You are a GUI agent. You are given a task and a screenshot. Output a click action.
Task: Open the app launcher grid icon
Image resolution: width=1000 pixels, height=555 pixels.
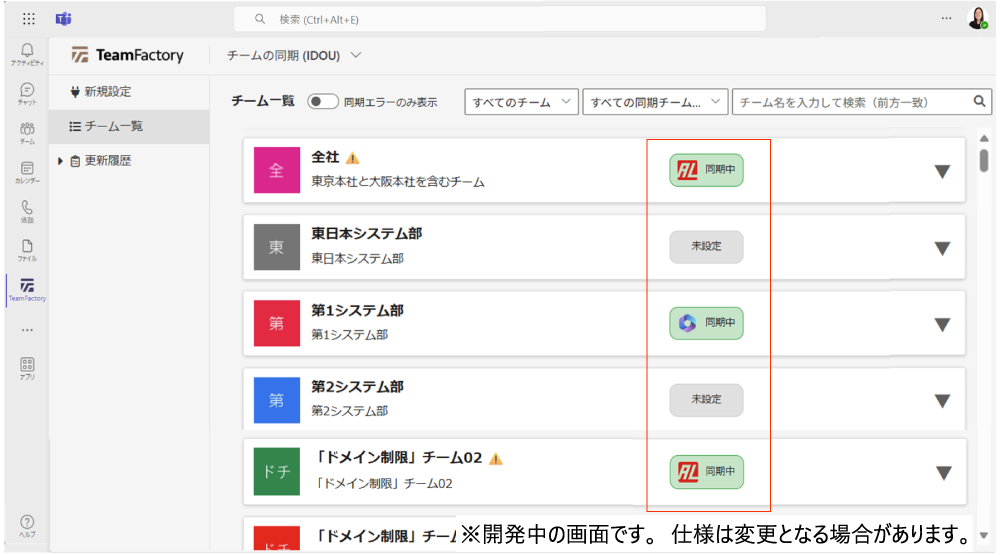28,19
